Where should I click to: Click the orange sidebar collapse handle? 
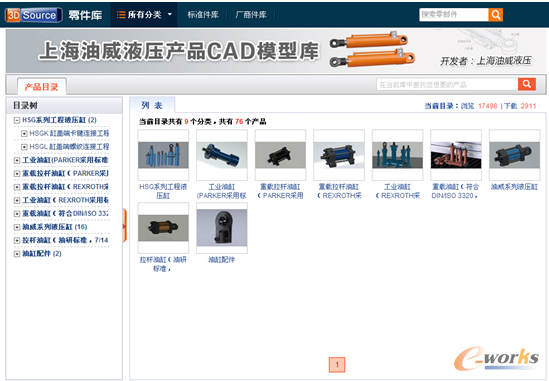click(x=125, y=226)
